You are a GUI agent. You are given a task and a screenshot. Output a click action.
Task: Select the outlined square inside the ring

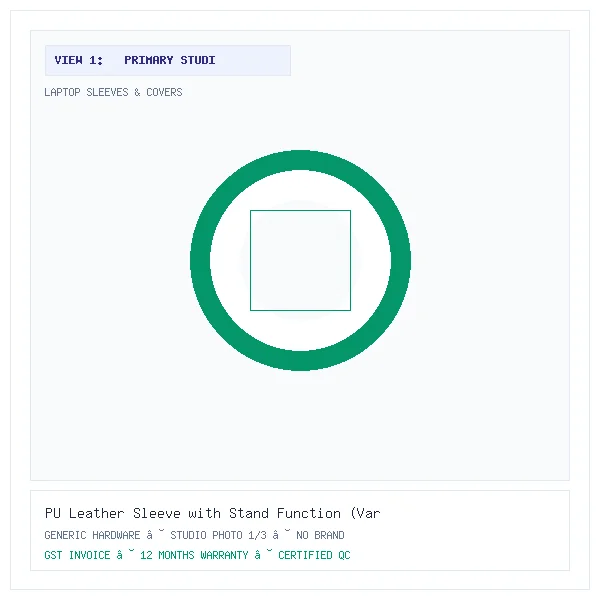tap(300, 260)
